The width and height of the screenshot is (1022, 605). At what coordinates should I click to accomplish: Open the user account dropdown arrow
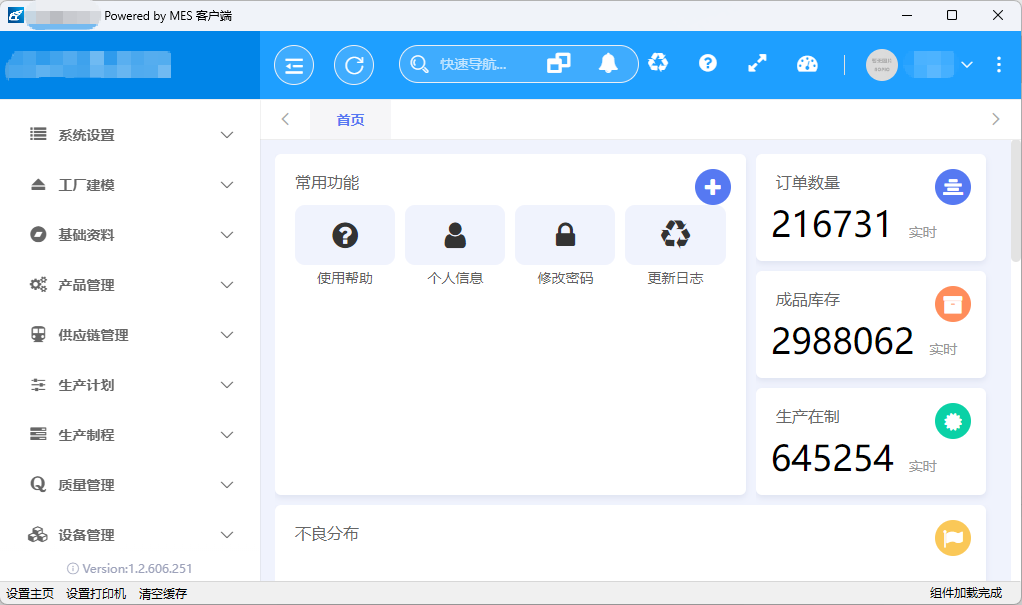(967, 65)
